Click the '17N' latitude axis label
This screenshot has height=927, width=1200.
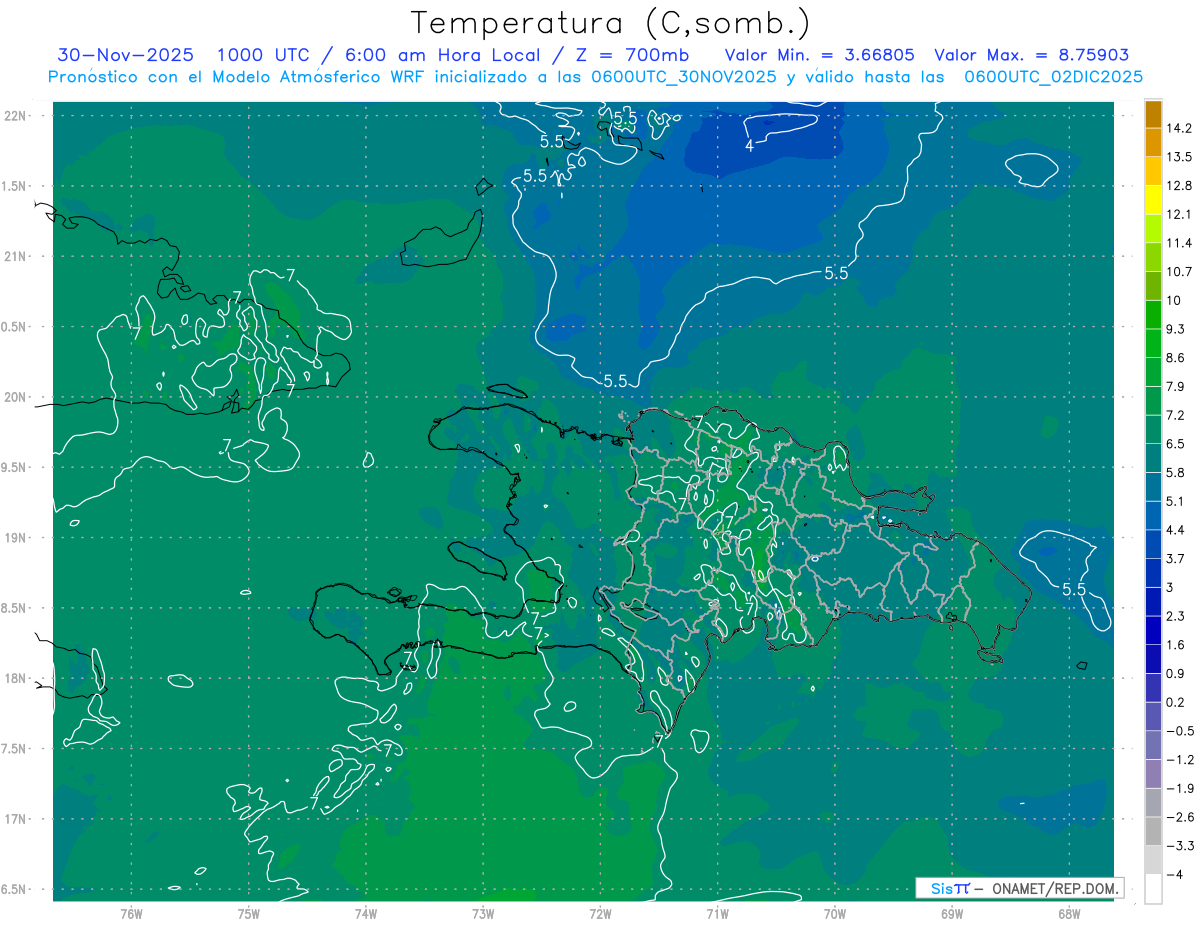point(15,820)
